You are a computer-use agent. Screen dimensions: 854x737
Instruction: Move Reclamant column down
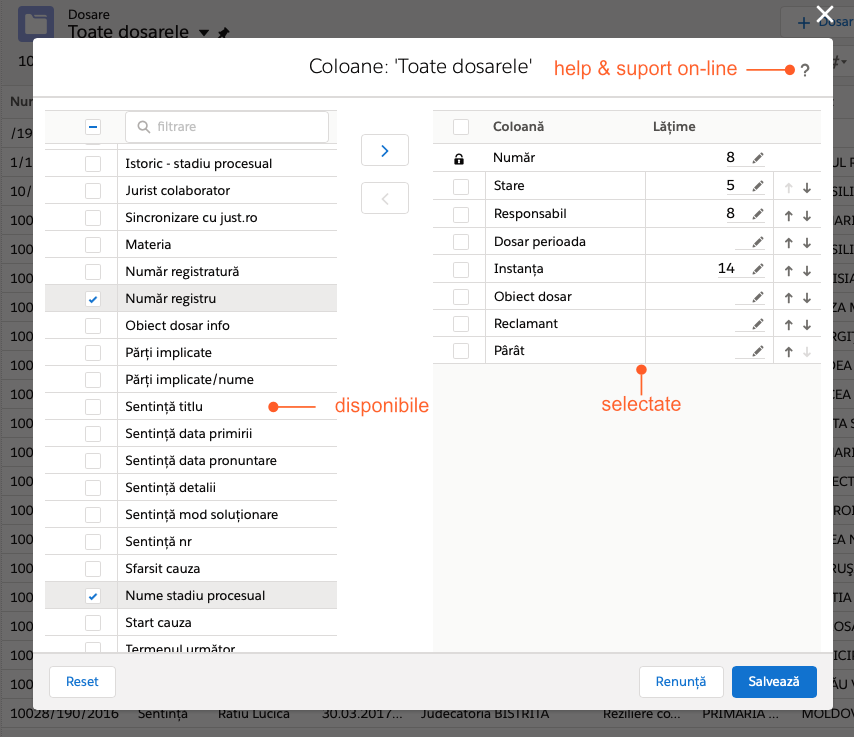tap(807, 325)
